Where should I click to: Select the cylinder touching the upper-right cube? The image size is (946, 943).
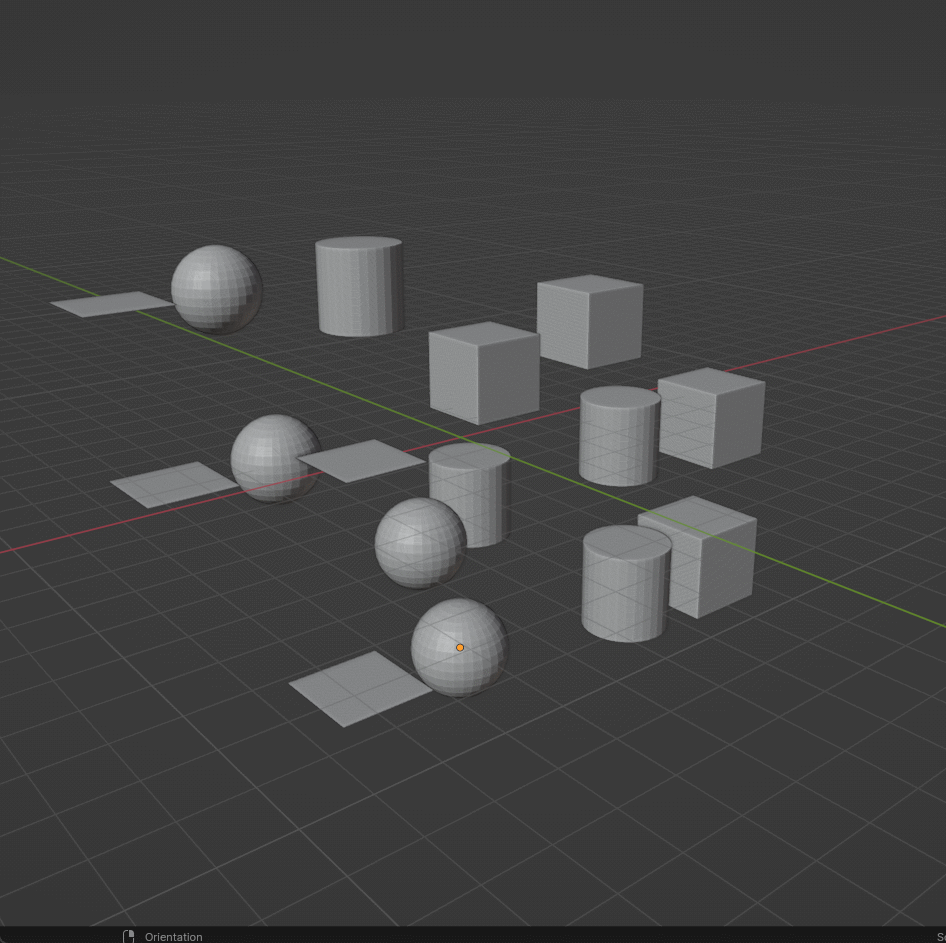pos(617,438)
